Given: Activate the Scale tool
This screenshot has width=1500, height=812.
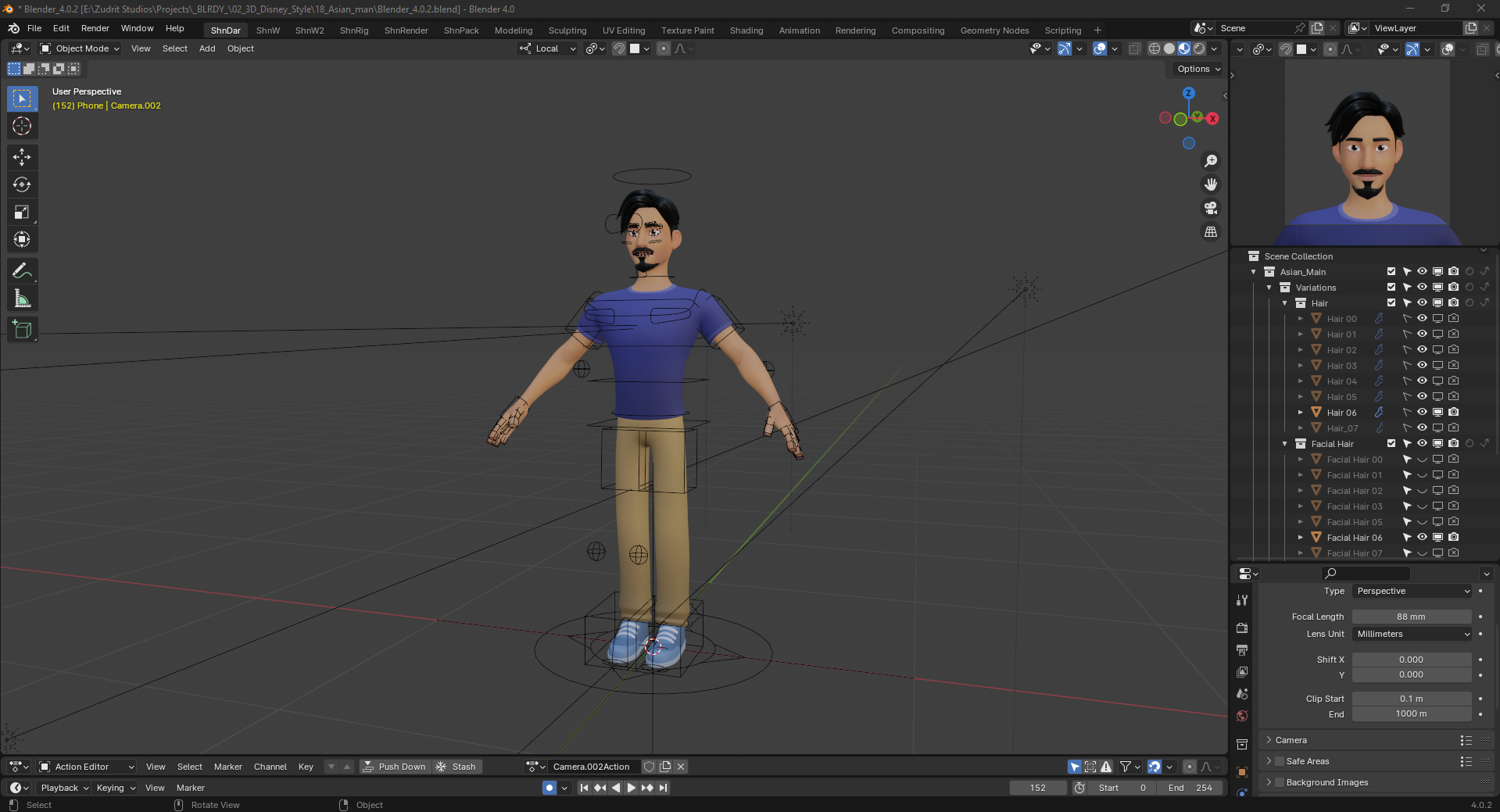Looking at the screenshot, I should coord(22,212).
